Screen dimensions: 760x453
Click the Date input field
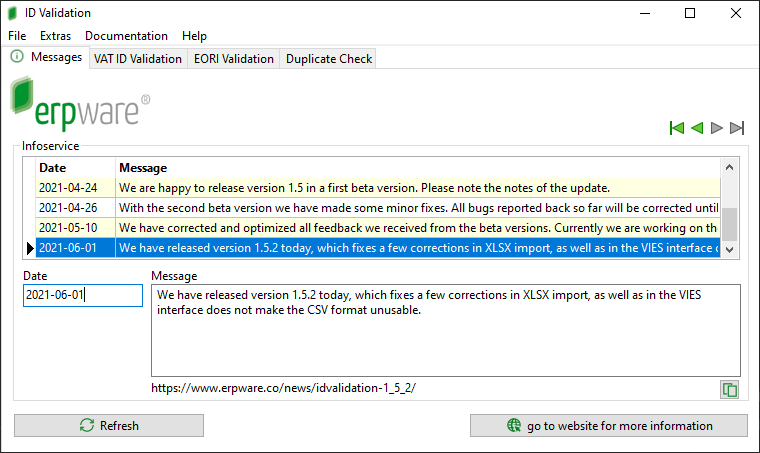pos(83,295)
